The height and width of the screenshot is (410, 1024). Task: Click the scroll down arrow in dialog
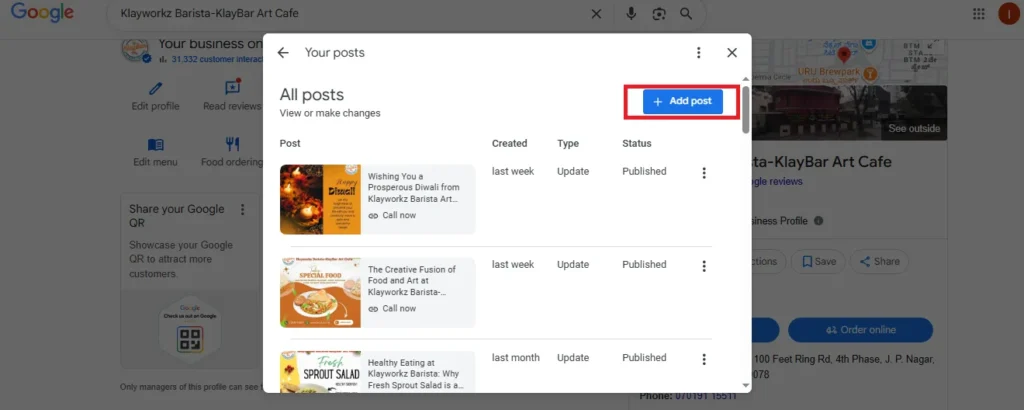746,386
